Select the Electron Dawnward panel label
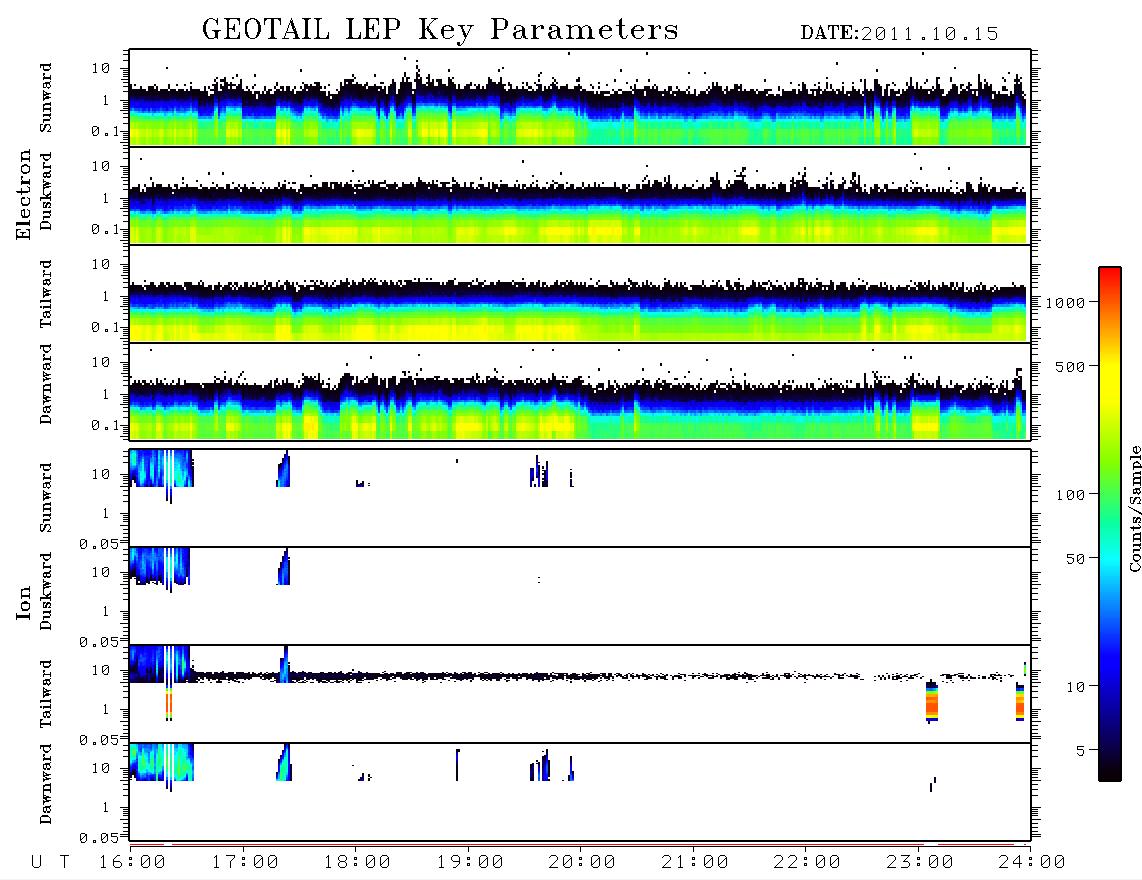 point(45,385)
